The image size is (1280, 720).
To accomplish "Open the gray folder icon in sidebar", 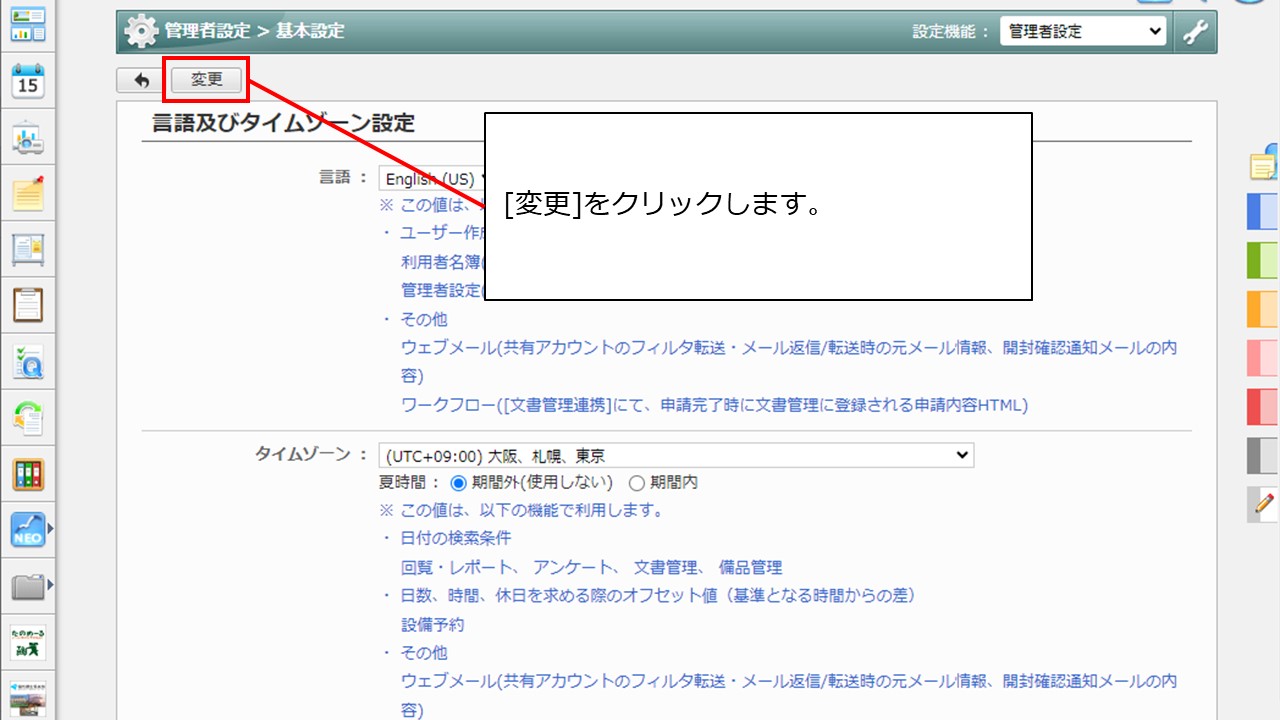I will coord(27,586).
